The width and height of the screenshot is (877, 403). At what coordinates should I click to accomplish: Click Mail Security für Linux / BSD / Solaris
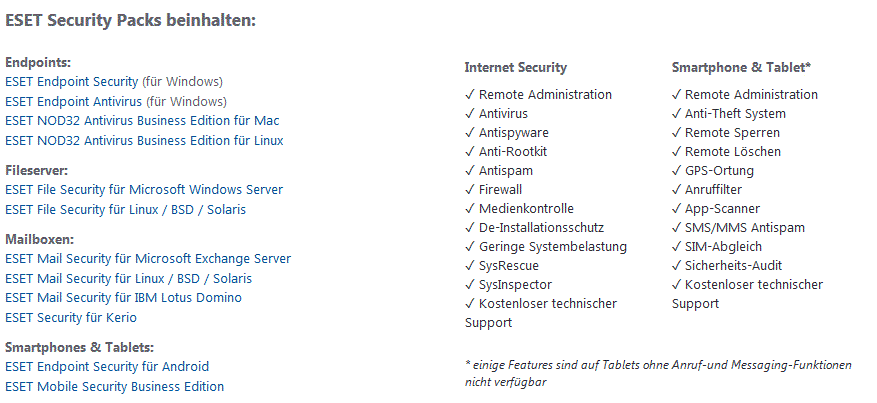coord(129,278)
